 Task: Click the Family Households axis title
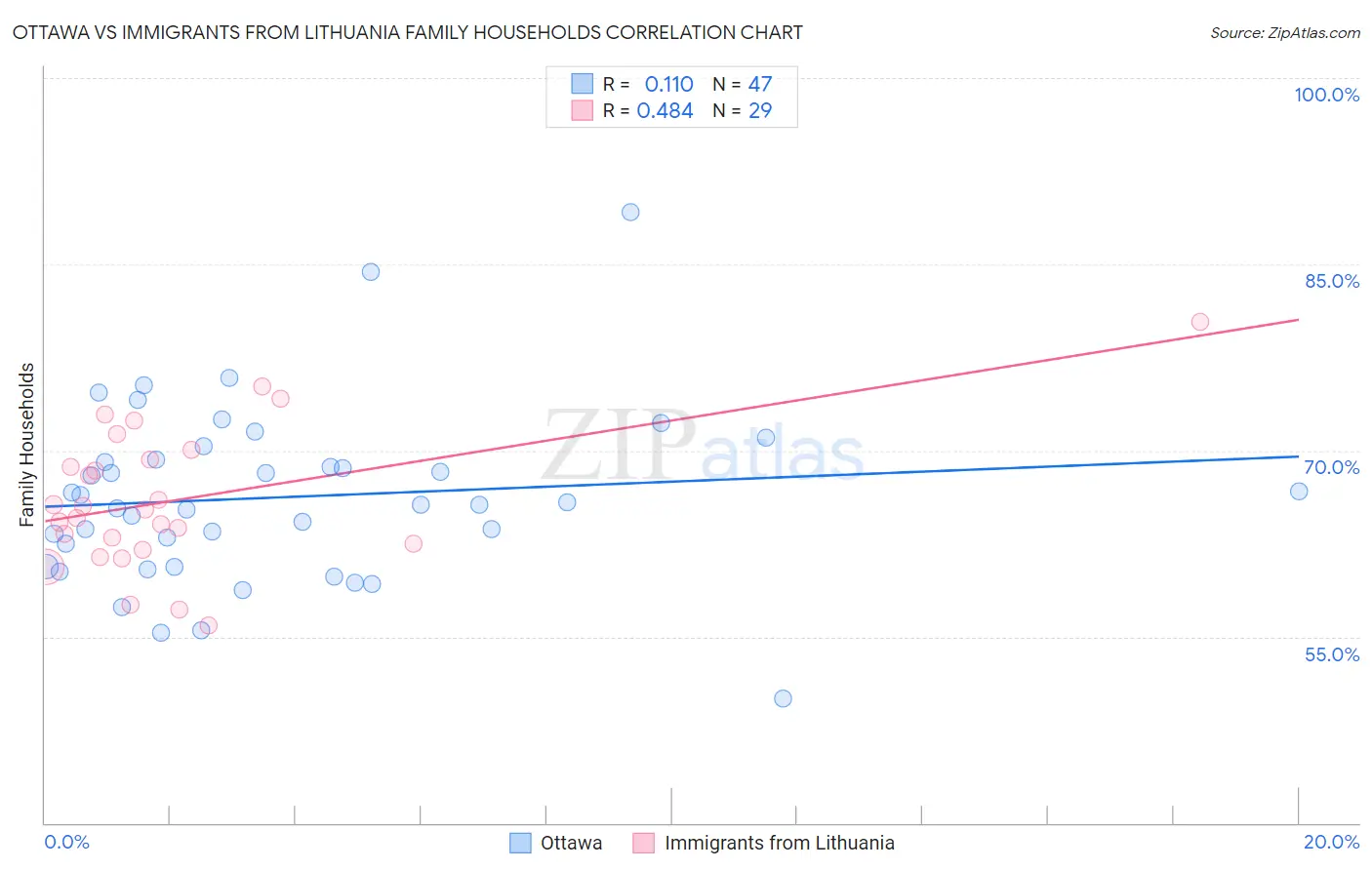26,445
